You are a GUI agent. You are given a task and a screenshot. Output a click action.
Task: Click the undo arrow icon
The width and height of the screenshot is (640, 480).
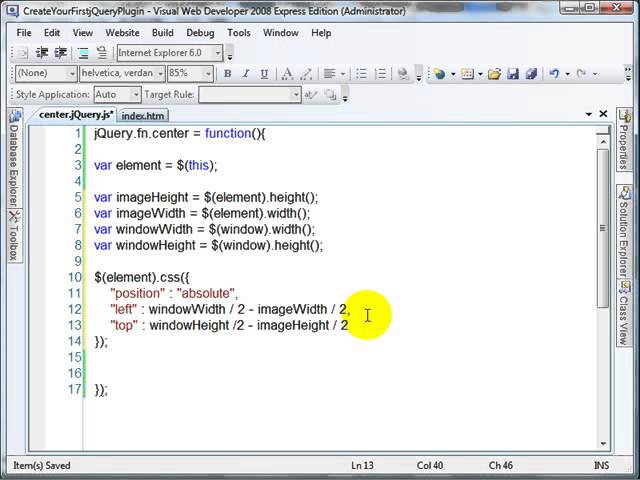[554, 74]
